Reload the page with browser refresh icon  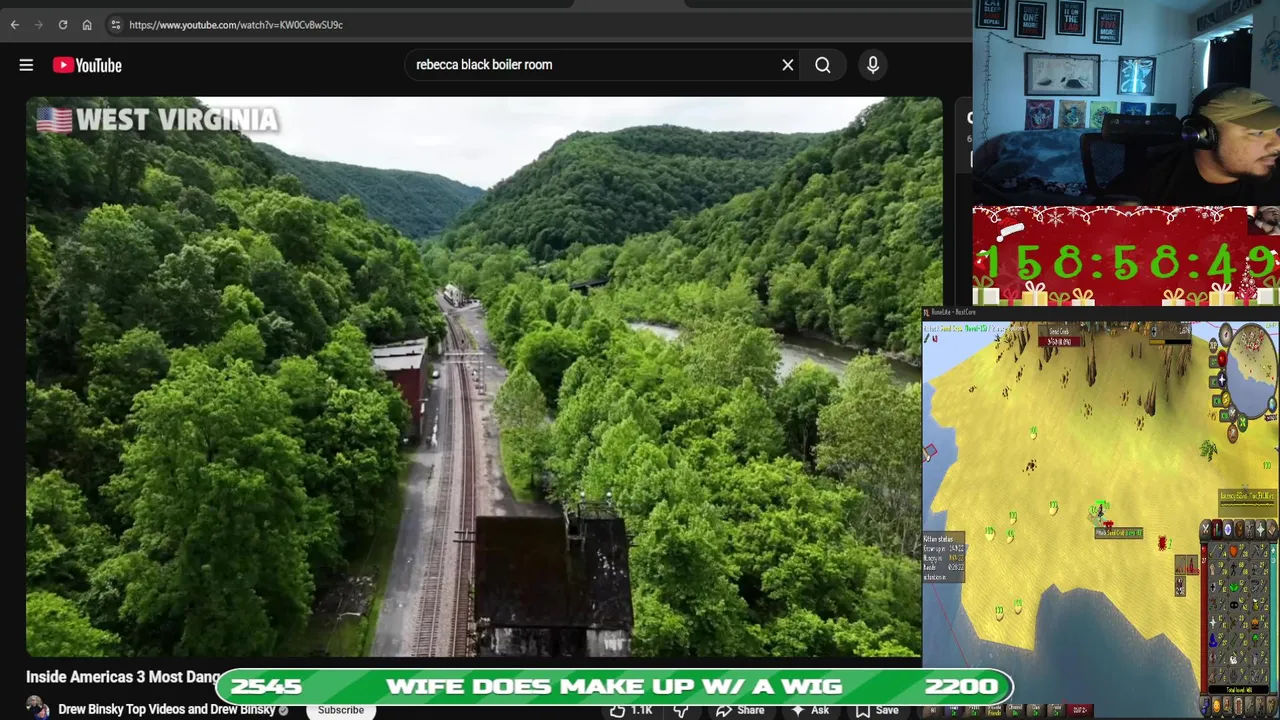(x=62, y=25)
